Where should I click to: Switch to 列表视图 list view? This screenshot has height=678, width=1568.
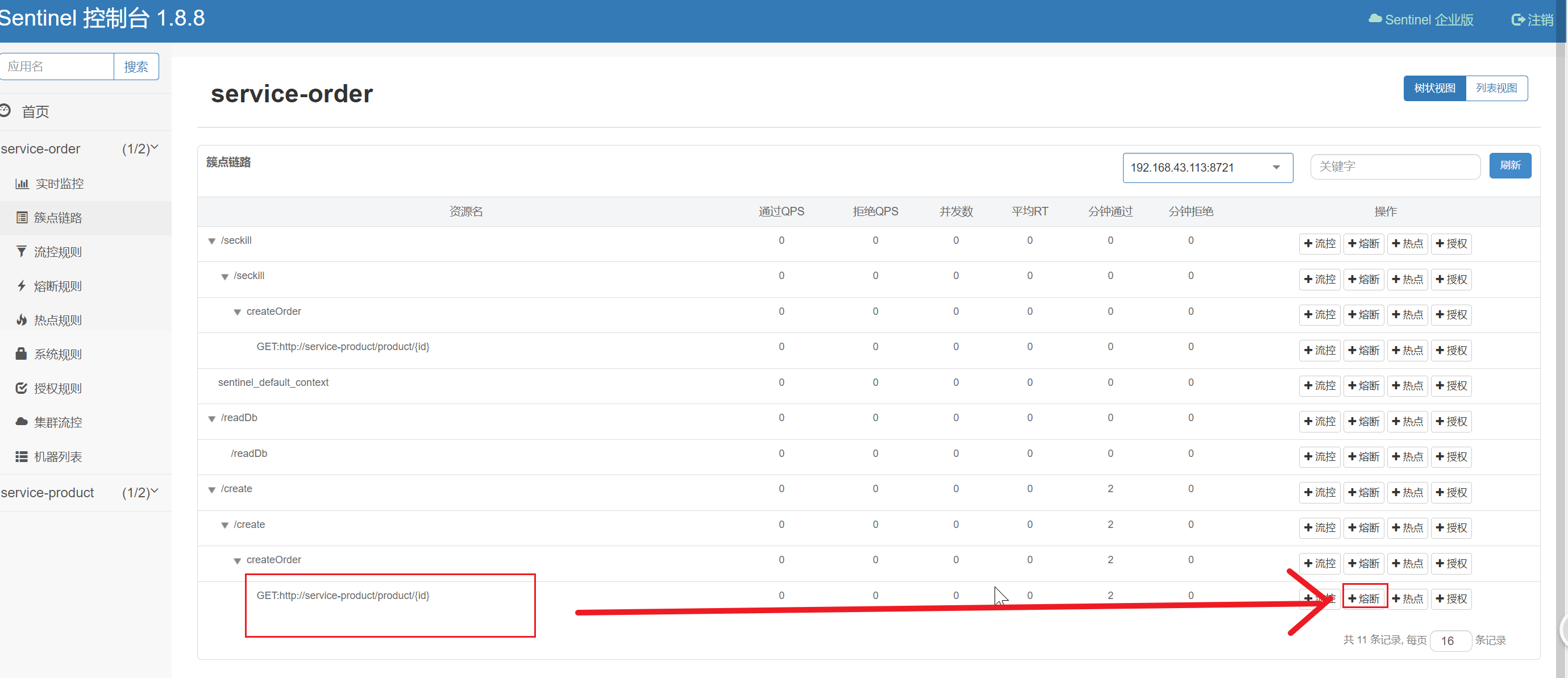[1496, 88]
